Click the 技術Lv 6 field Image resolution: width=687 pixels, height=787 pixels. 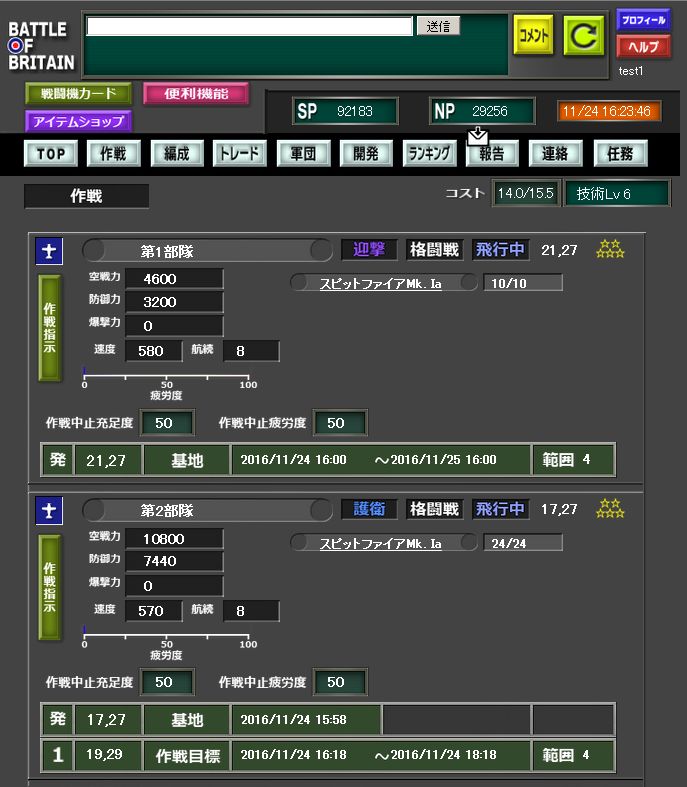617,193
